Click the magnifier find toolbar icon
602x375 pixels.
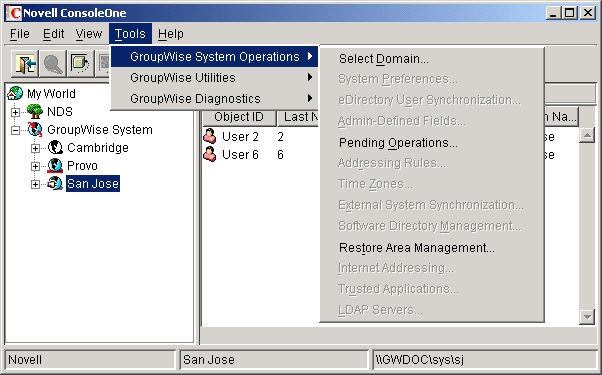pos(53,63)
